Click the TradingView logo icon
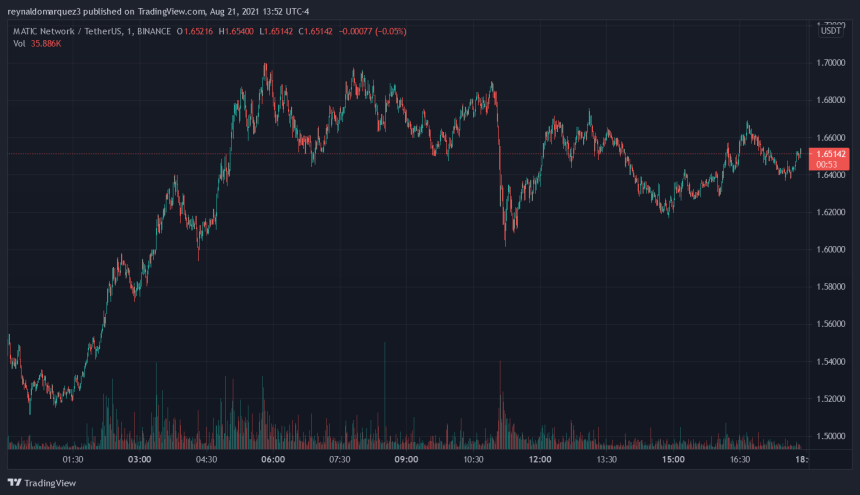Screen dimensions: 860x495 click(x=14, y=482)
